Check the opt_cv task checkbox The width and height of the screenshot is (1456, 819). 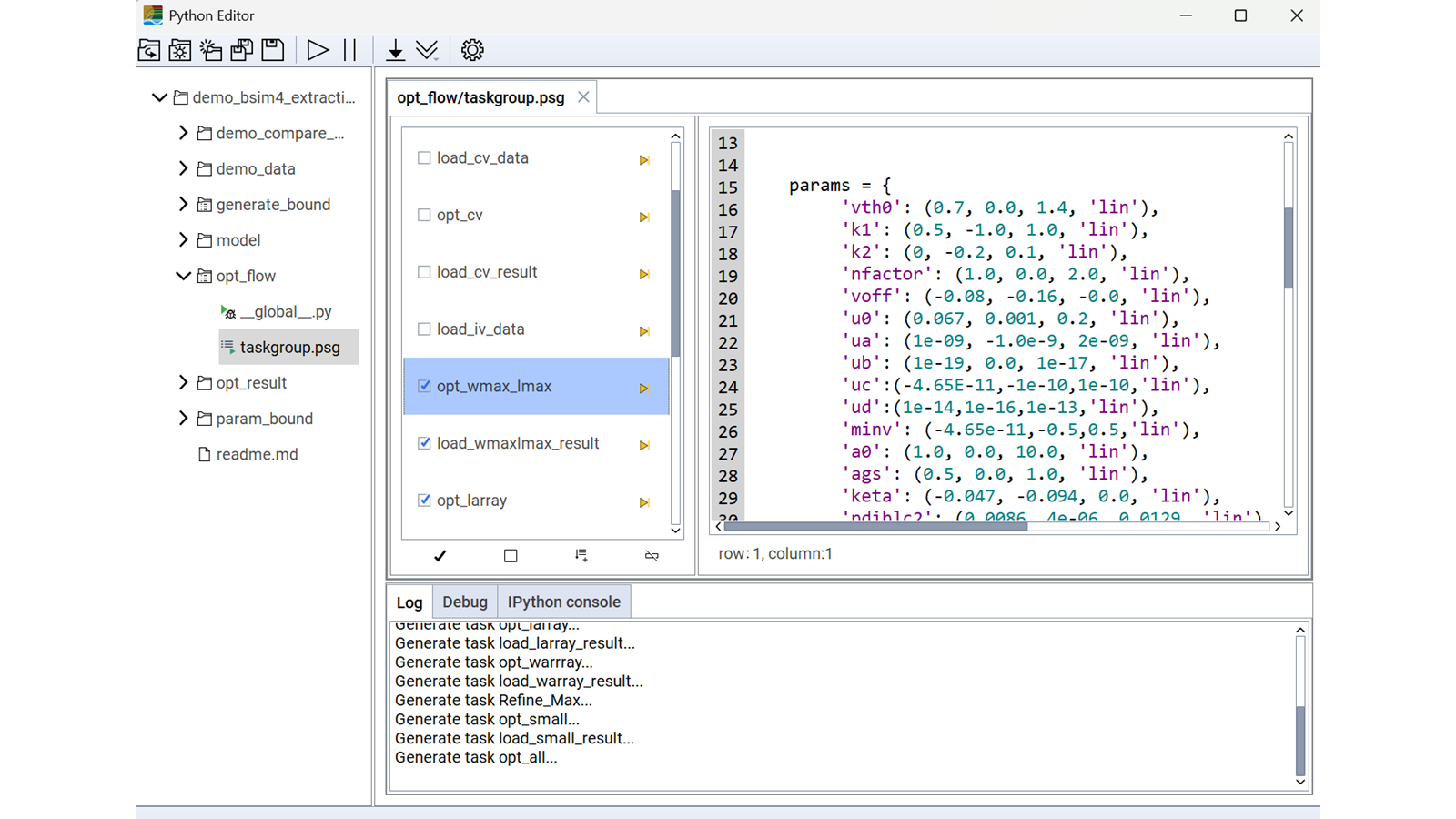tap(424, 214)
